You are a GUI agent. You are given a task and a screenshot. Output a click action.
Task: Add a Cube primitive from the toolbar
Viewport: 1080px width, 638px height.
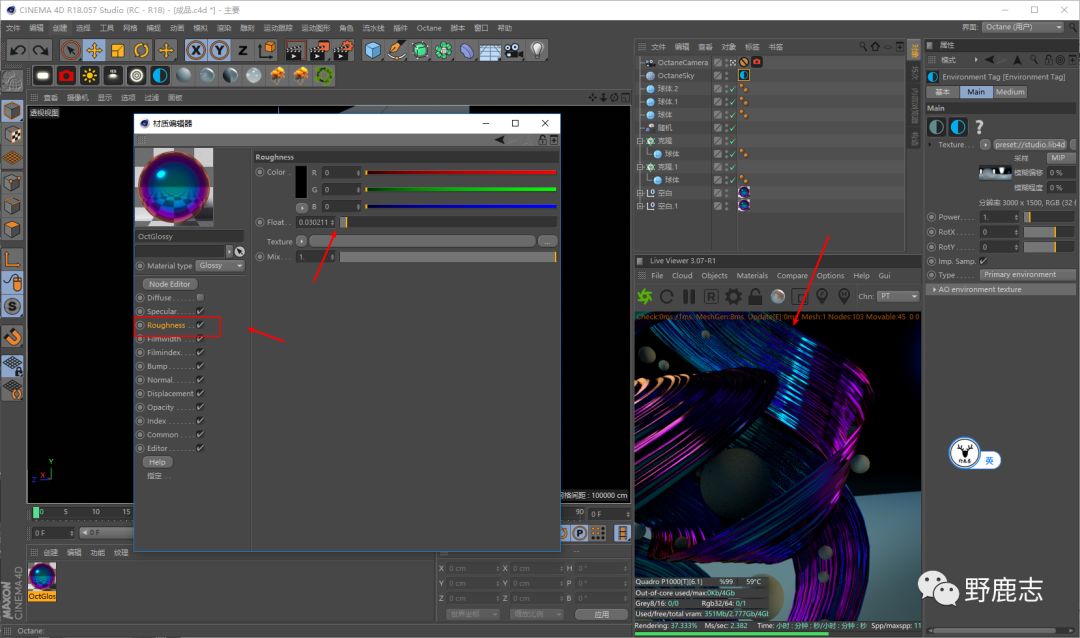(x=373, y=50)
